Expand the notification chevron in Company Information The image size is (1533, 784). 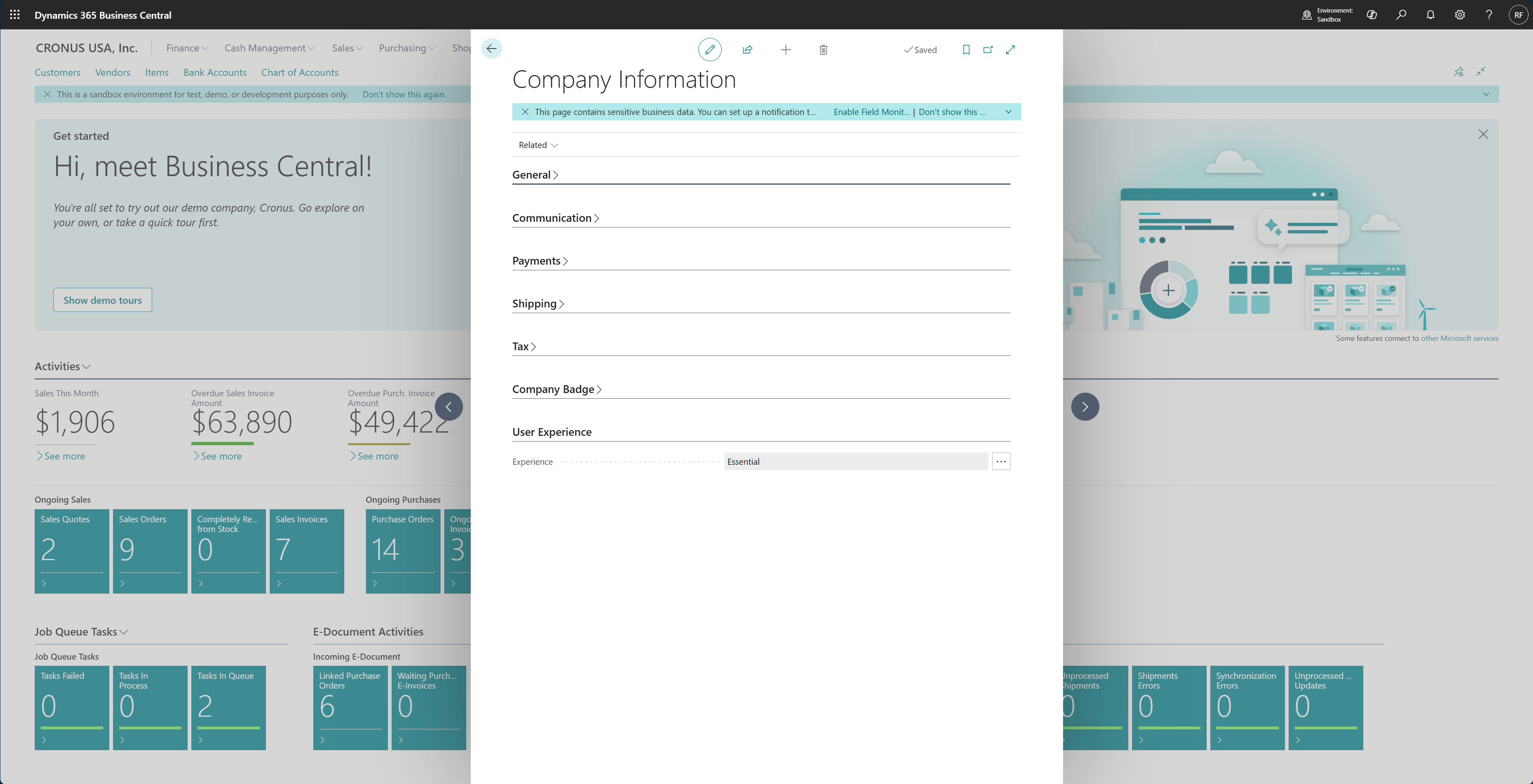coord(1008,112)
